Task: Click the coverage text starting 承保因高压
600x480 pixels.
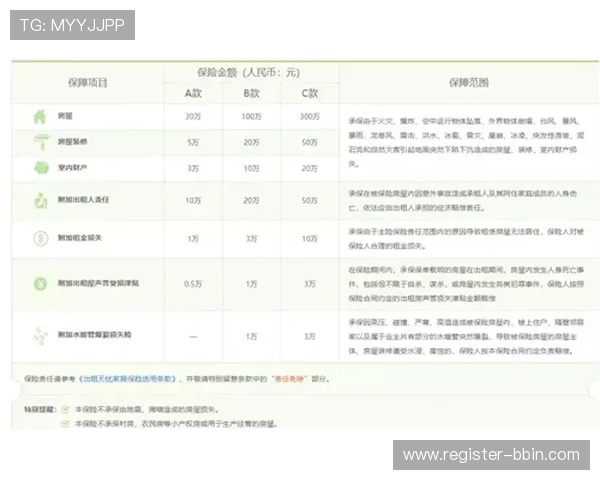Action: pos(466,336)
